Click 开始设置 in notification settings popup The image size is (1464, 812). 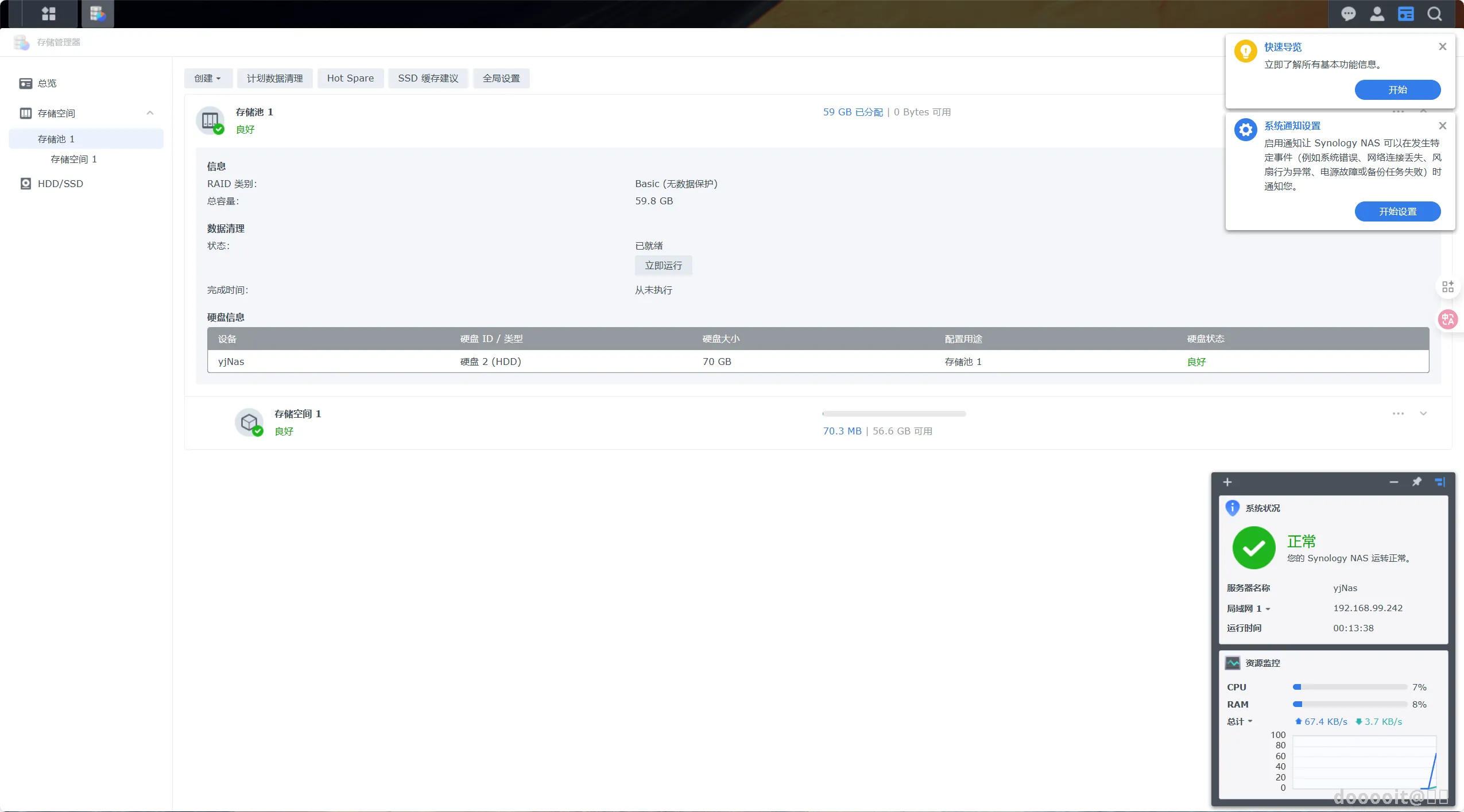point(1397,212)
